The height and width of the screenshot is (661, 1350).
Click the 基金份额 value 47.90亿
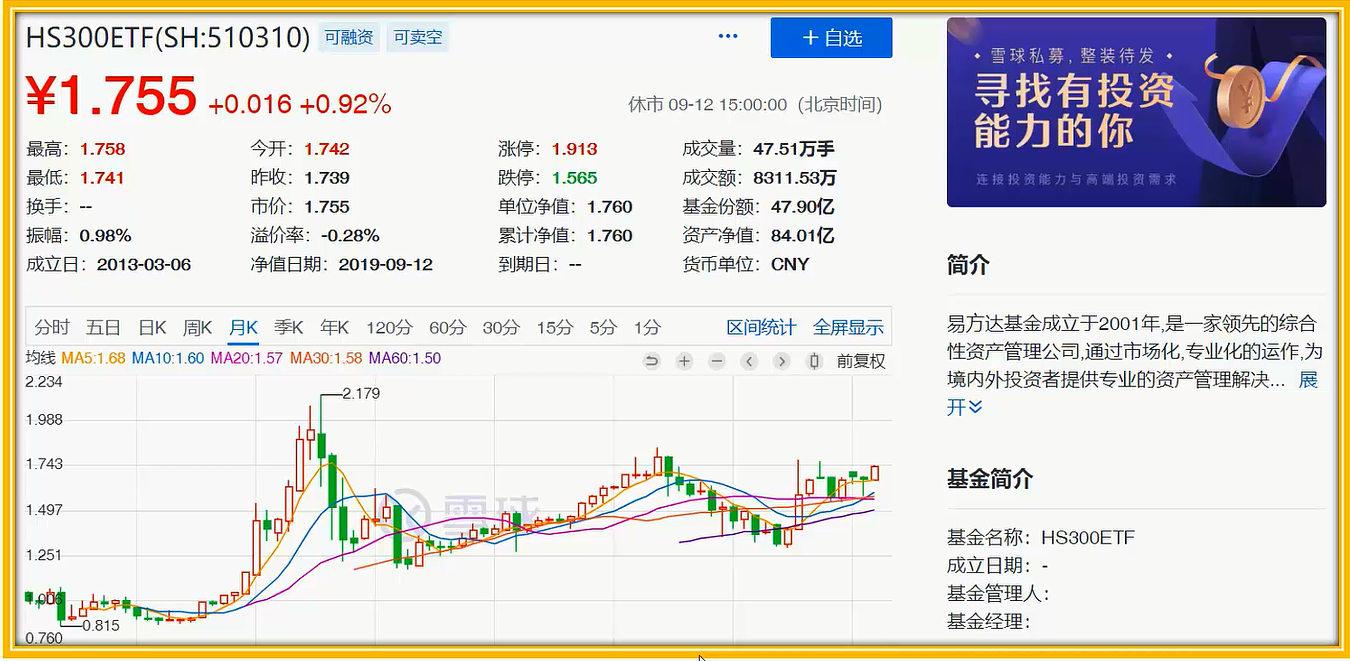[x=803, y=207]
